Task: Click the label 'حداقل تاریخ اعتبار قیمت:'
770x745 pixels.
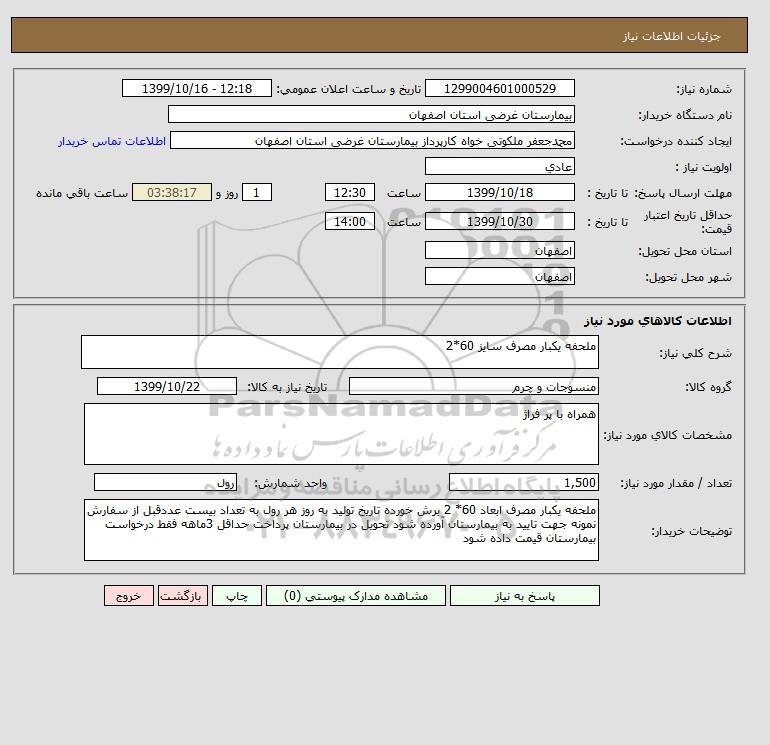Action: click(x=688, y=222)
